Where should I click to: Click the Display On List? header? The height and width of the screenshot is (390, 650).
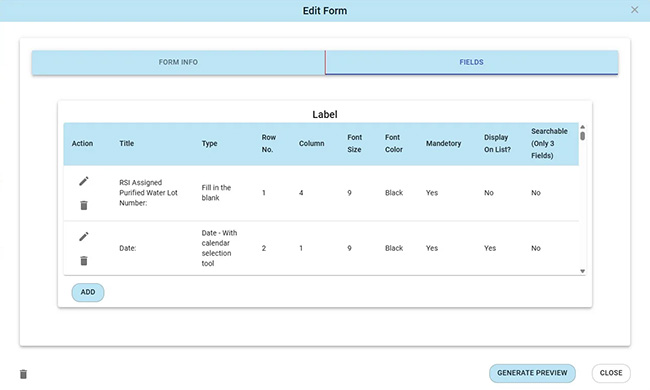497,143
